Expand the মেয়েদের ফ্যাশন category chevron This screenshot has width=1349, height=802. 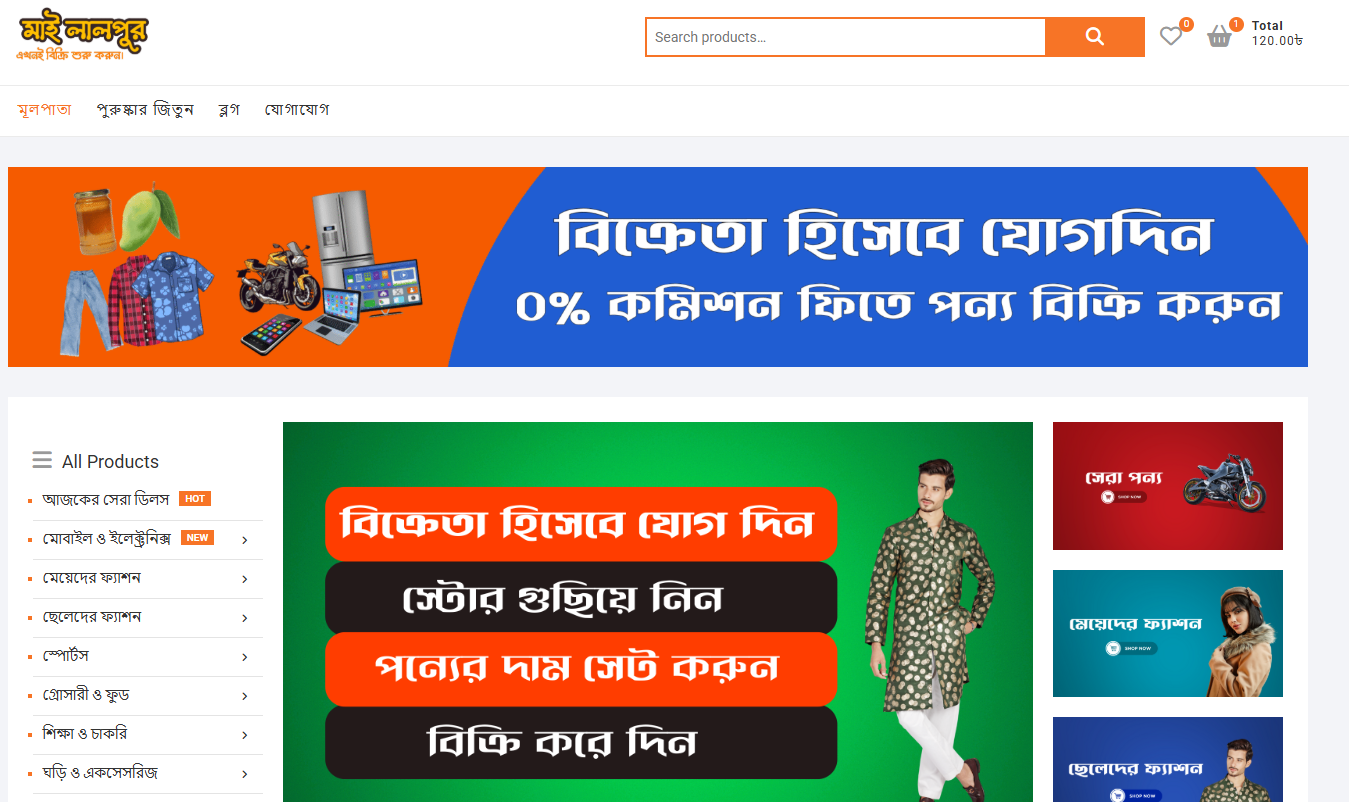245,579
